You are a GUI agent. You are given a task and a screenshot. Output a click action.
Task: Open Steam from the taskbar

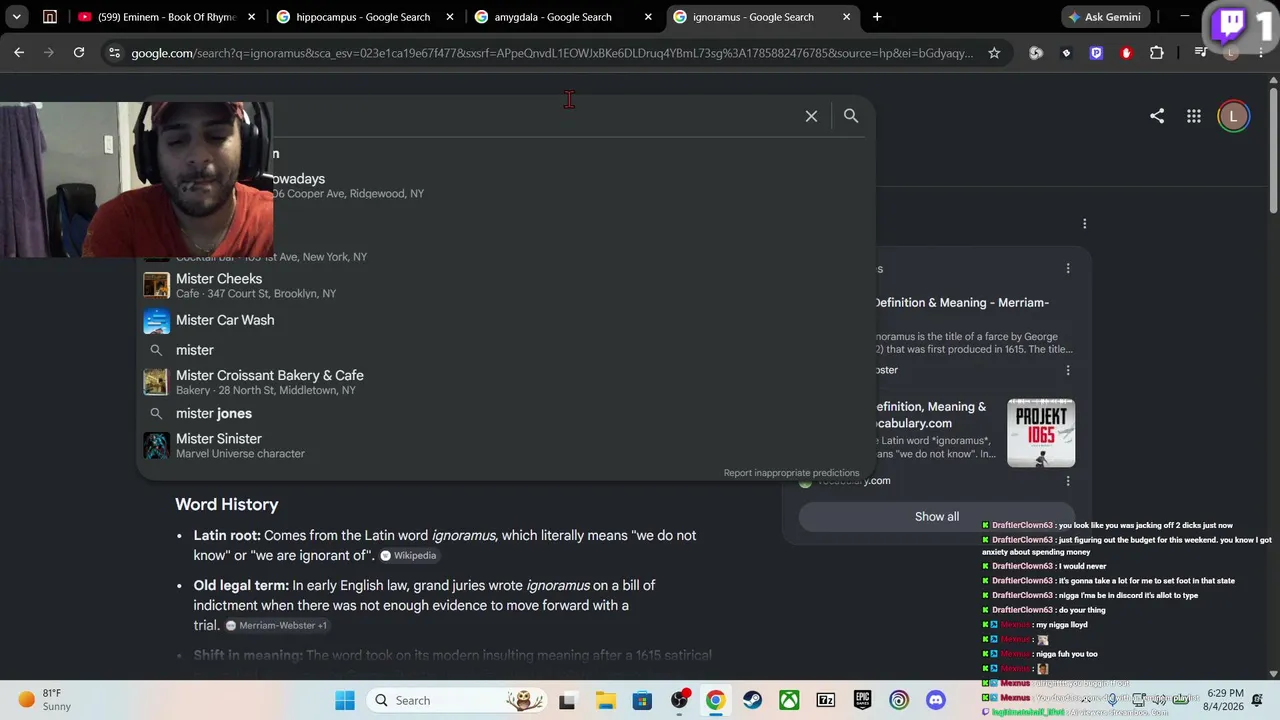coord(752,700)
